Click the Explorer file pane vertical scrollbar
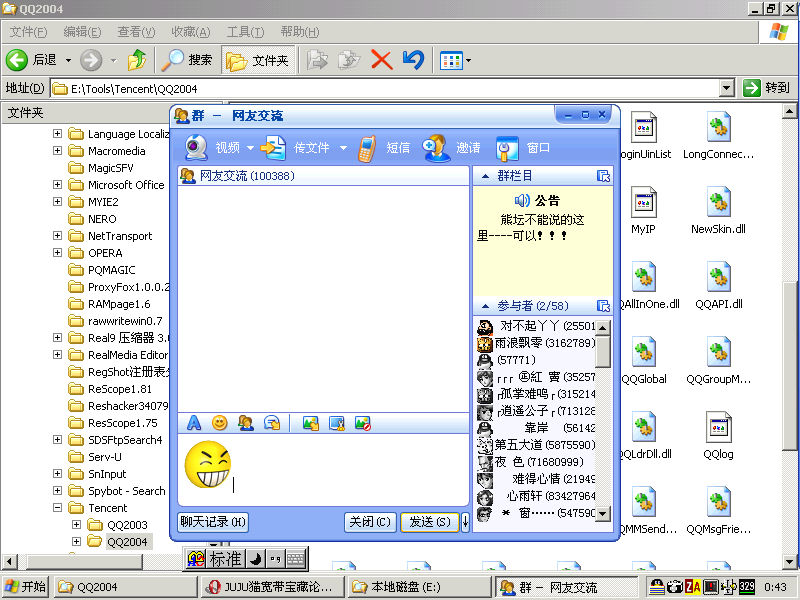 (x=790, y=365)
